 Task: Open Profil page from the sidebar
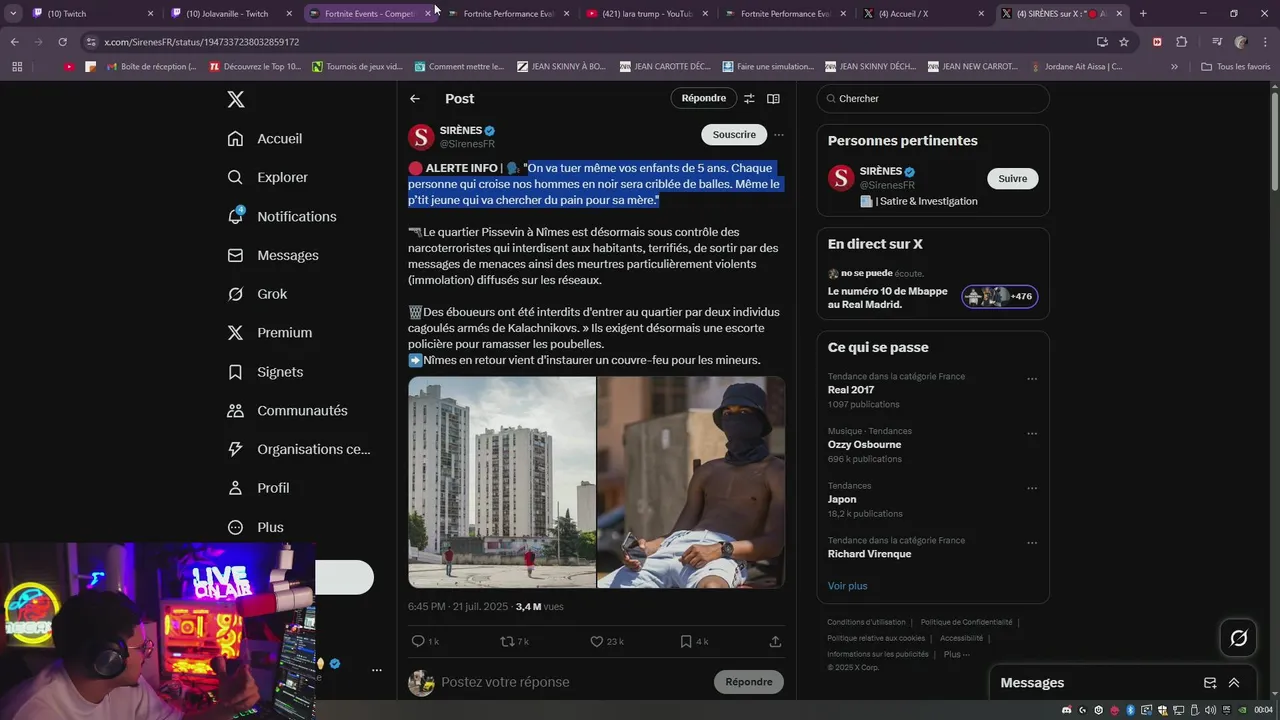pyautogui.click(x=258, y=488)
